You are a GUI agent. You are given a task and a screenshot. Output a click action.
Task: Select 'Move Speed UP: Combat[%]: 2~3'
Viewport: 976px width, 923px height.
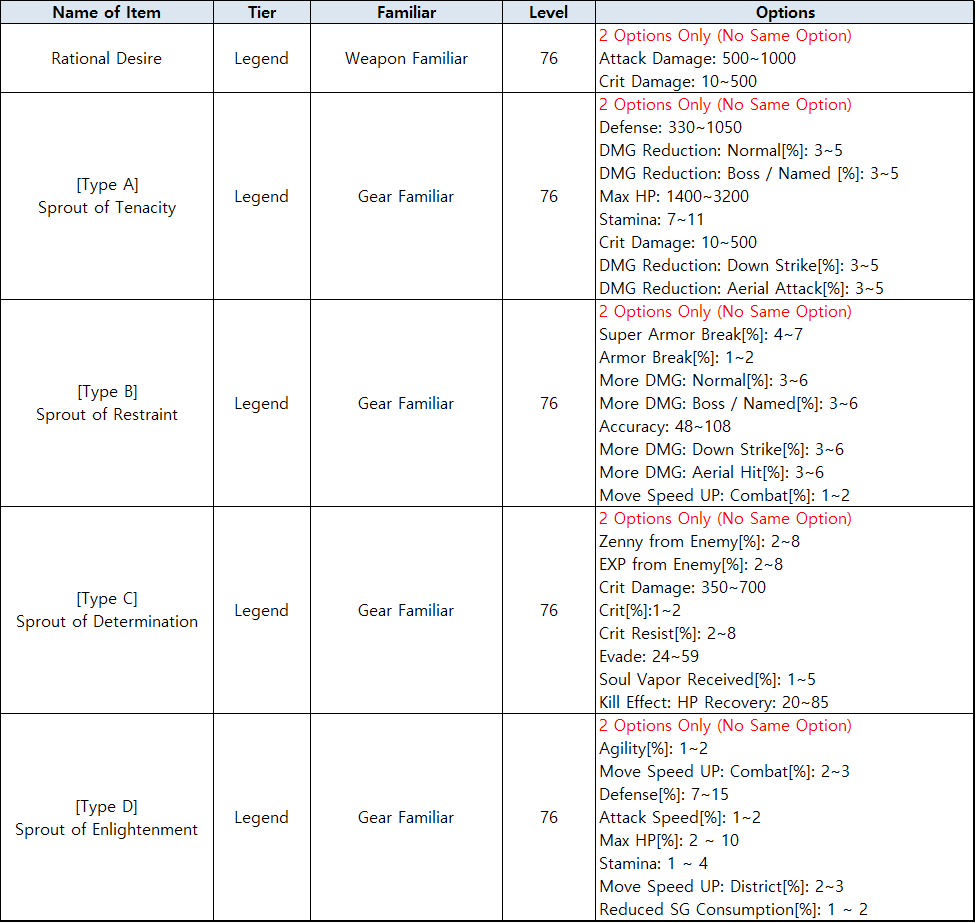point(725,772)
